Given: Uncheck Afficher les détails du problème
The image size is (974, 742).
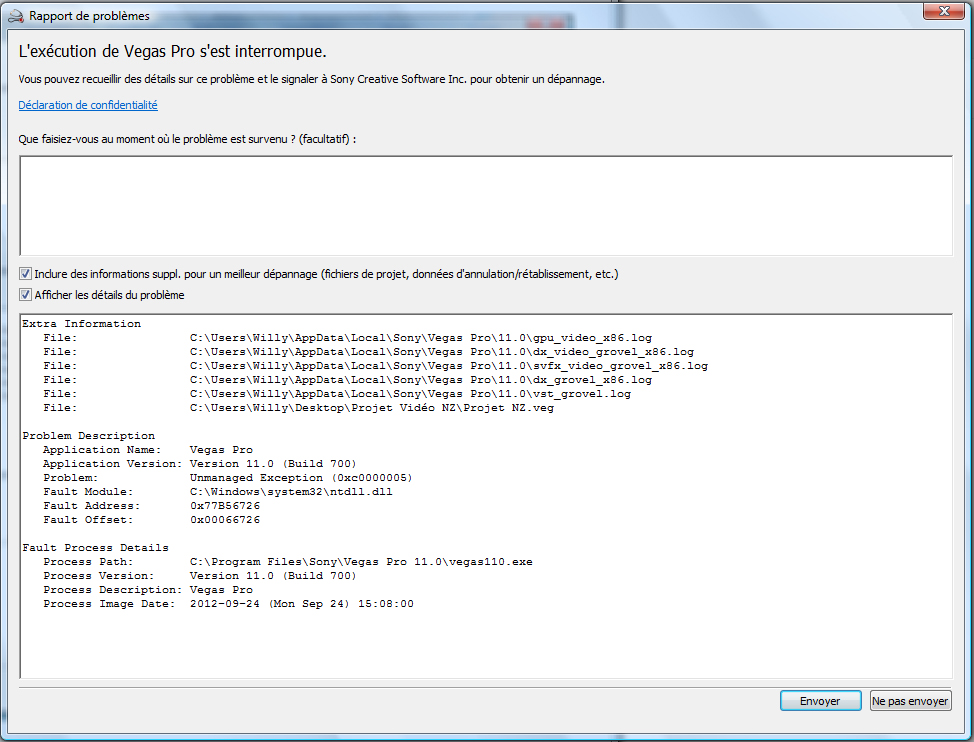Looking at the screenshot, I should [25, 295].
